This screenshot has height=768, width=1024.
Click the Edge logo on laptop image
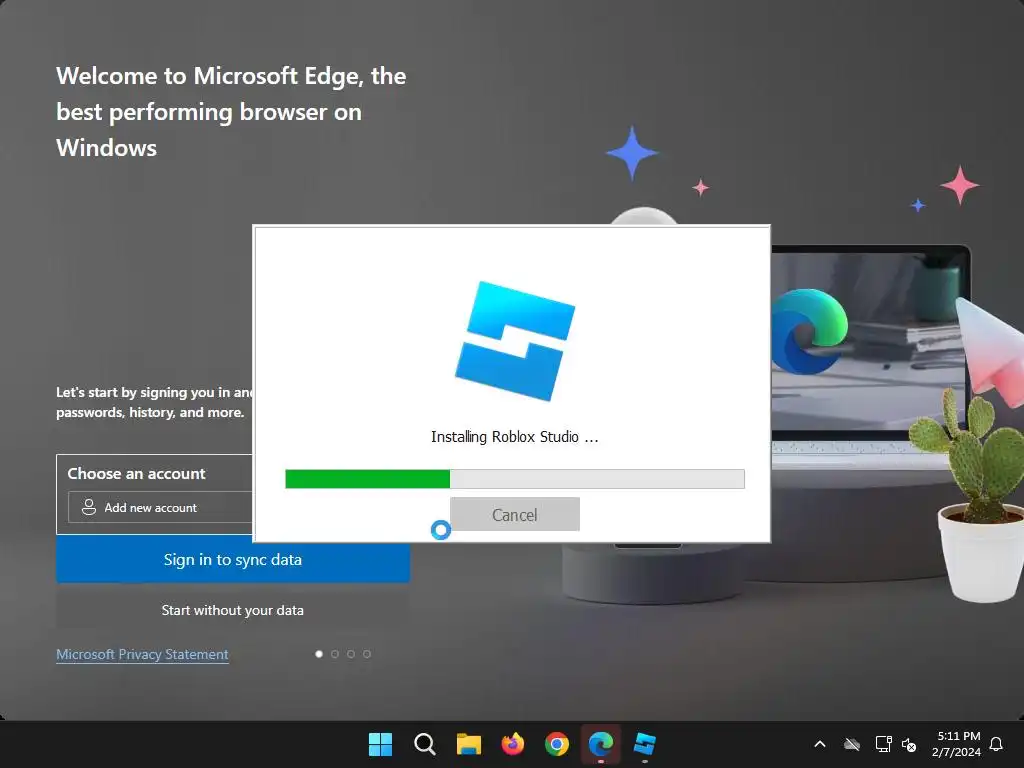click(810, 331)
